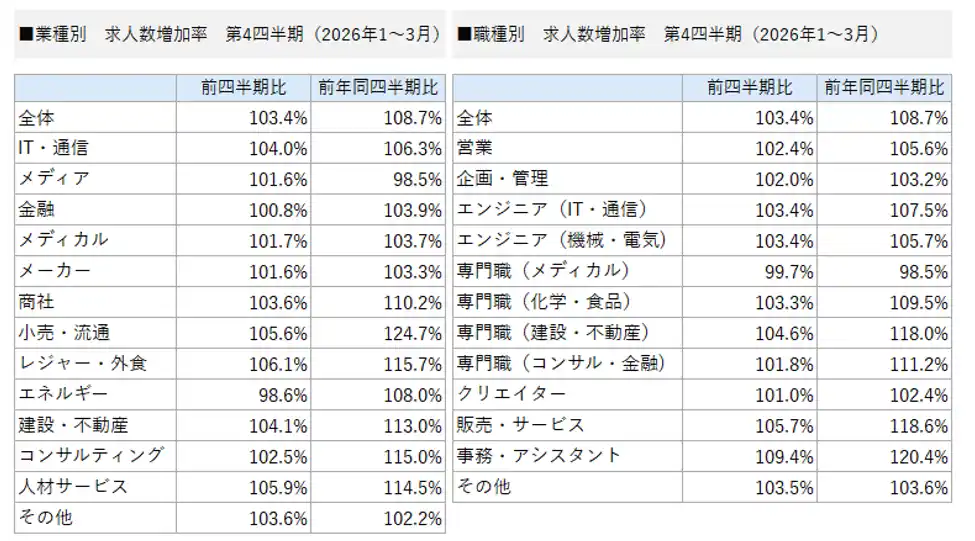Image resolution: width=975 pixels, height=541 pixels.
Task: Select the メディア industry row label
Action: point(54,179)
